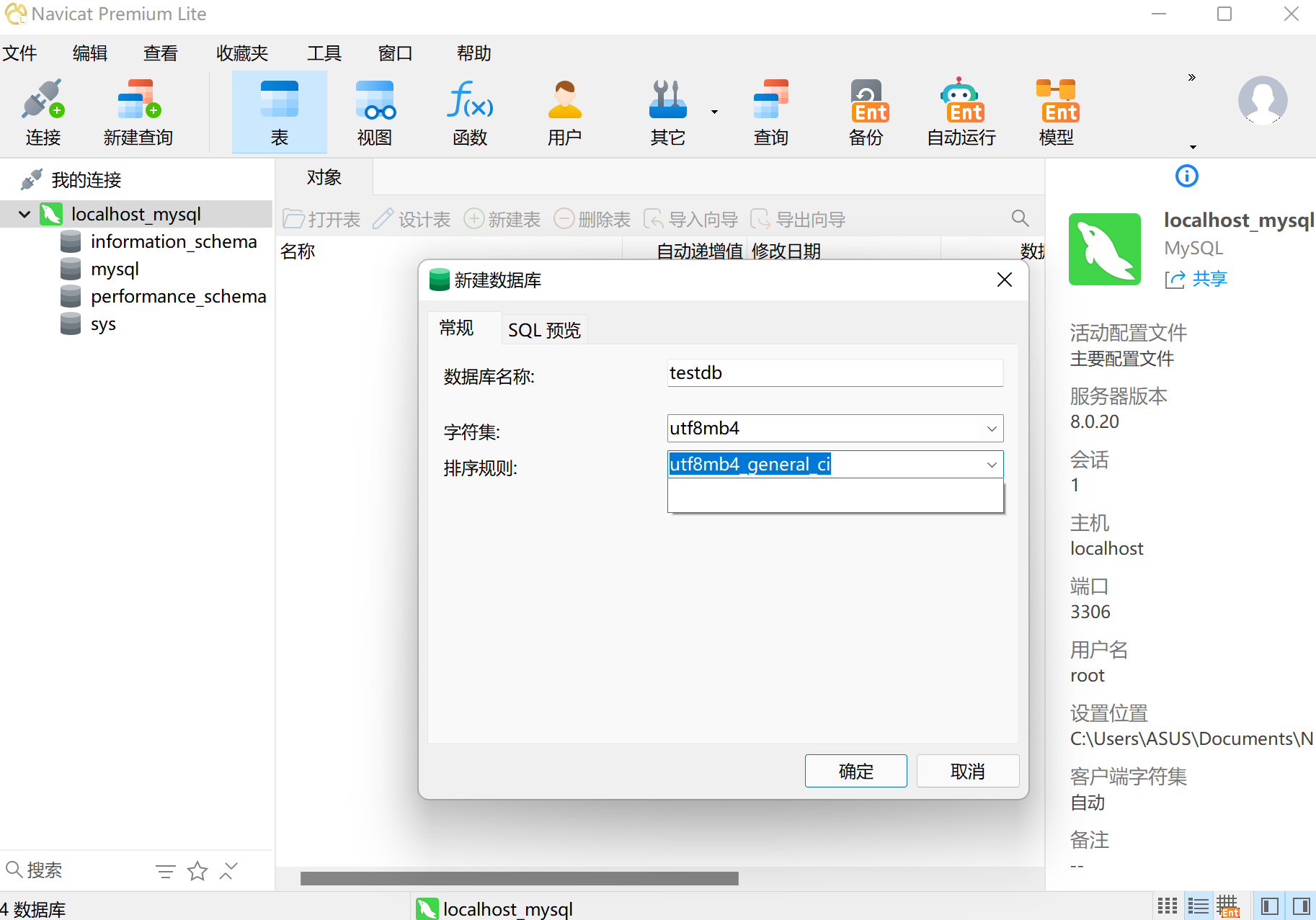Open the View (视图) objects icon
The height and width of the screenshot is (920, 1316).
coord(375,112)
